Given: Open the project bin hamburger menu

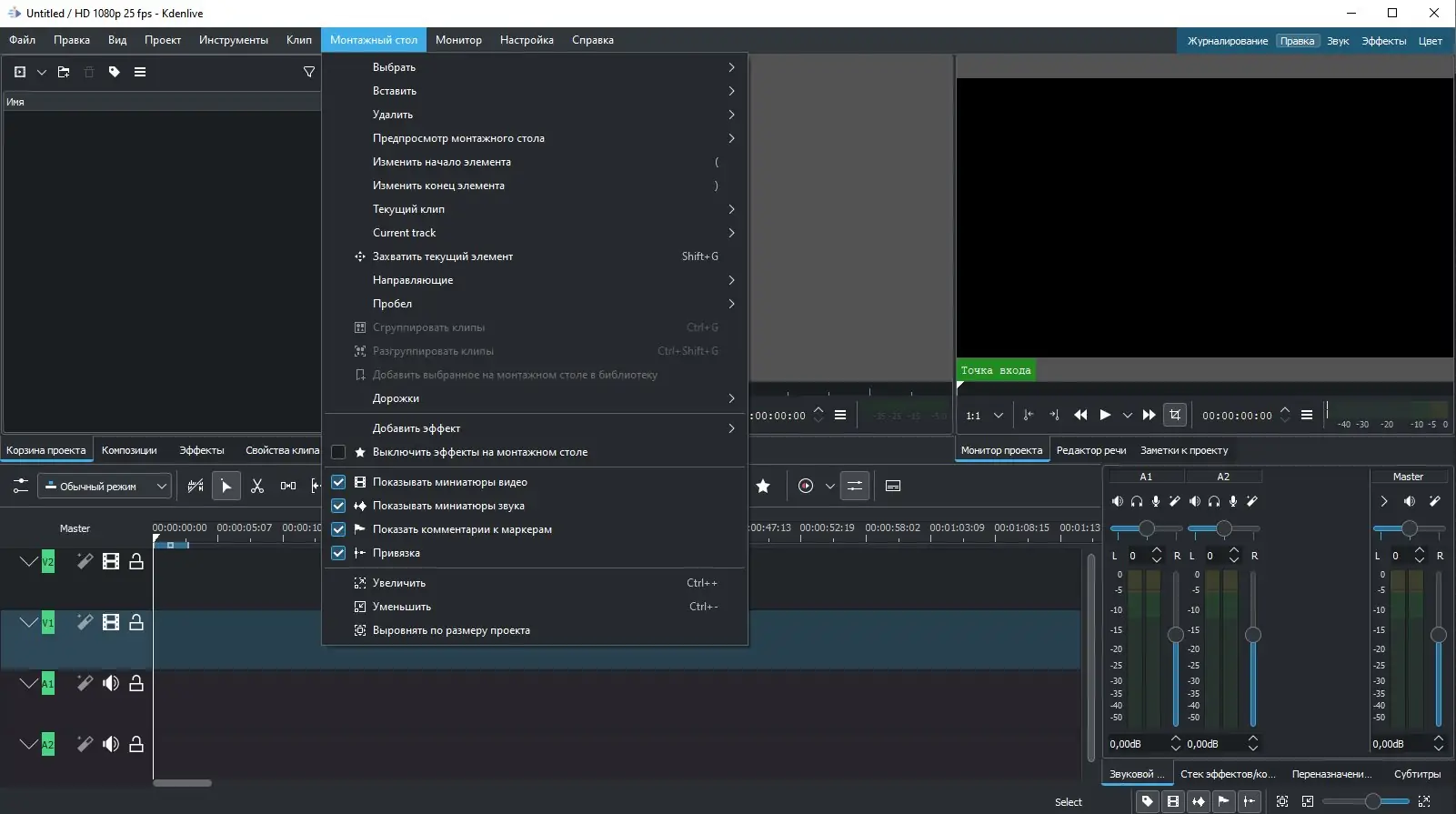Looking at the screenshot, I should (x=140, y=72).
